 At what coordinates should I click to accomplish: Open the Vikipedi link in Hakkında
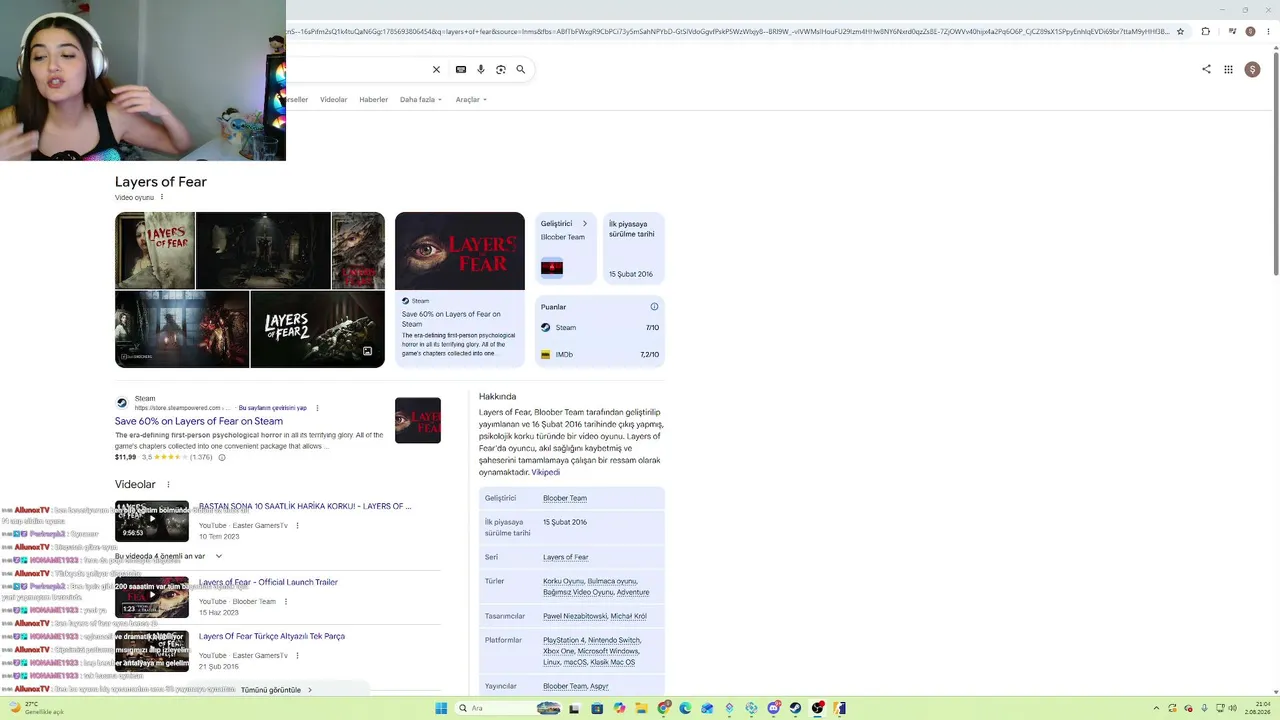point(546,472)
